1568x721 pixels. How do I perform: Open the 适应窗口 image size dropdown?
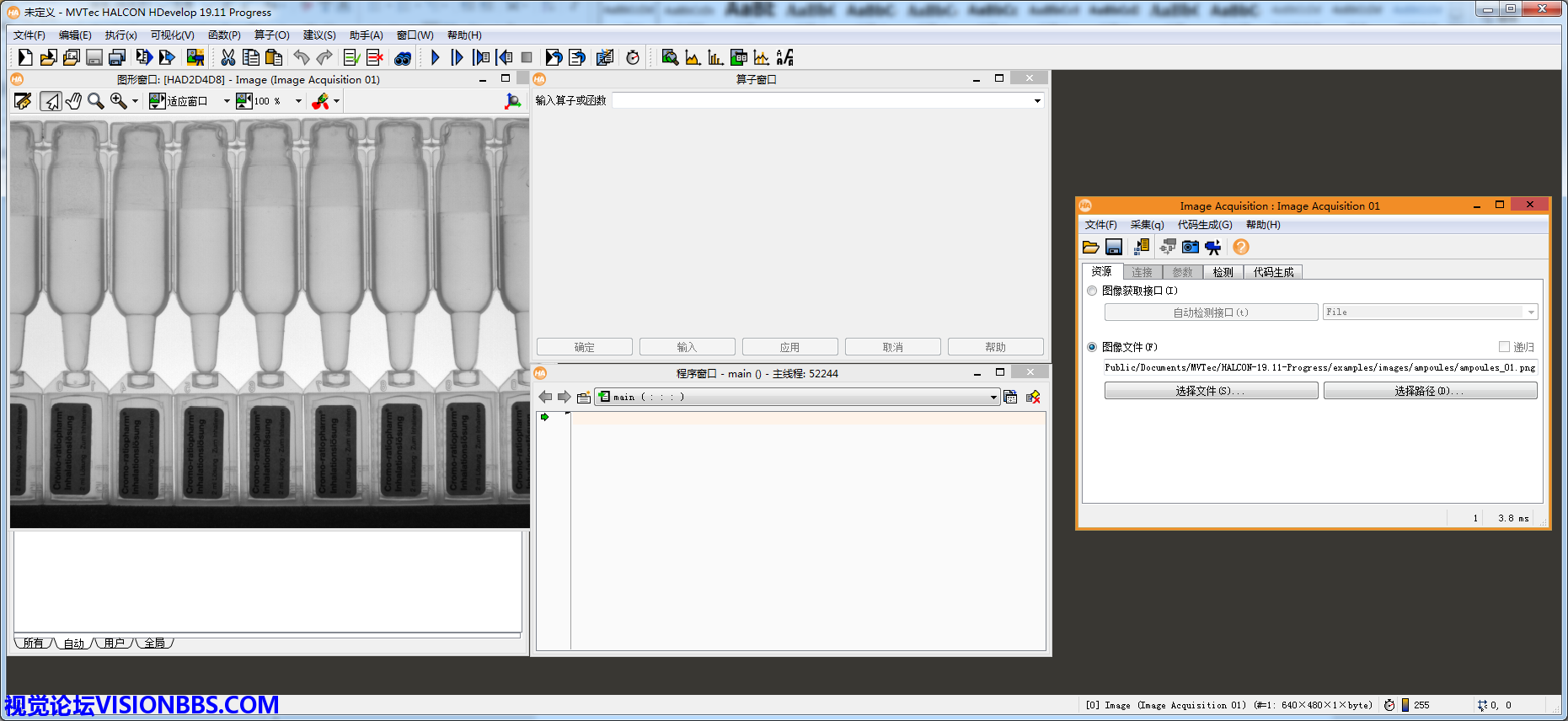coord(227,101)
